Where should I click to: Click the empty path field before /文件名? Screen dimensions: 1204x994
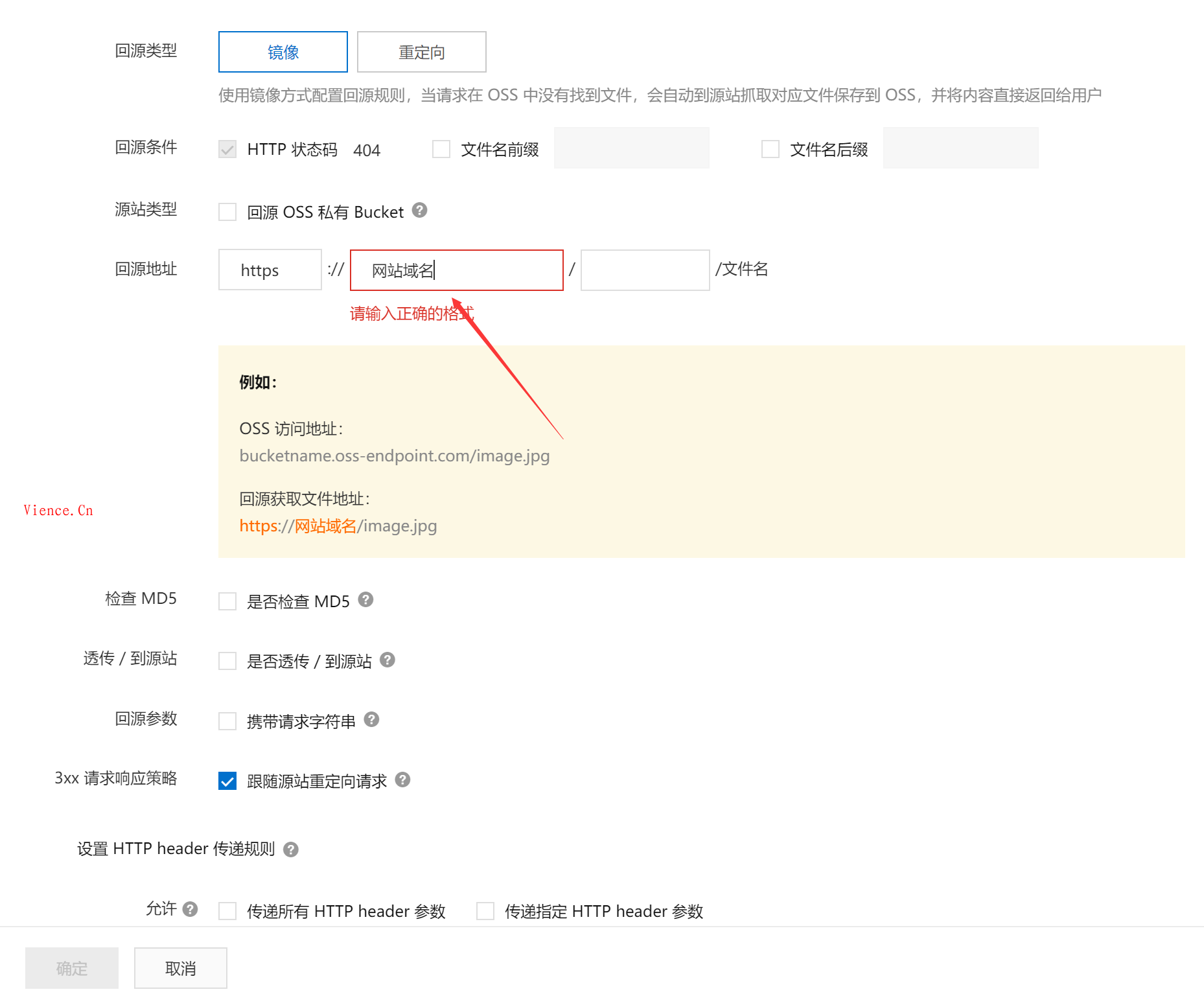pos(645,270)
